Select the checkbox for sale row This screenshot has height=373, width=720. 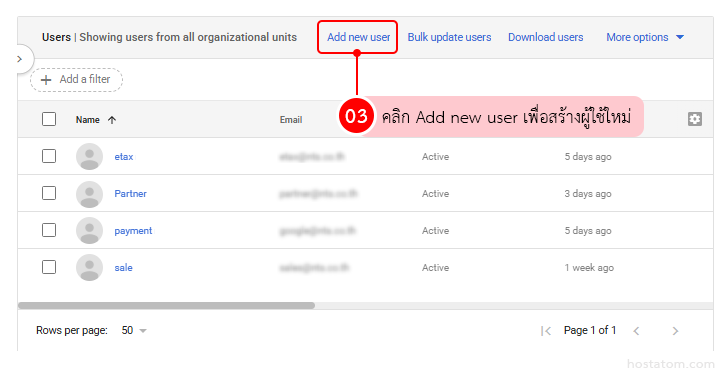[49, 267]
